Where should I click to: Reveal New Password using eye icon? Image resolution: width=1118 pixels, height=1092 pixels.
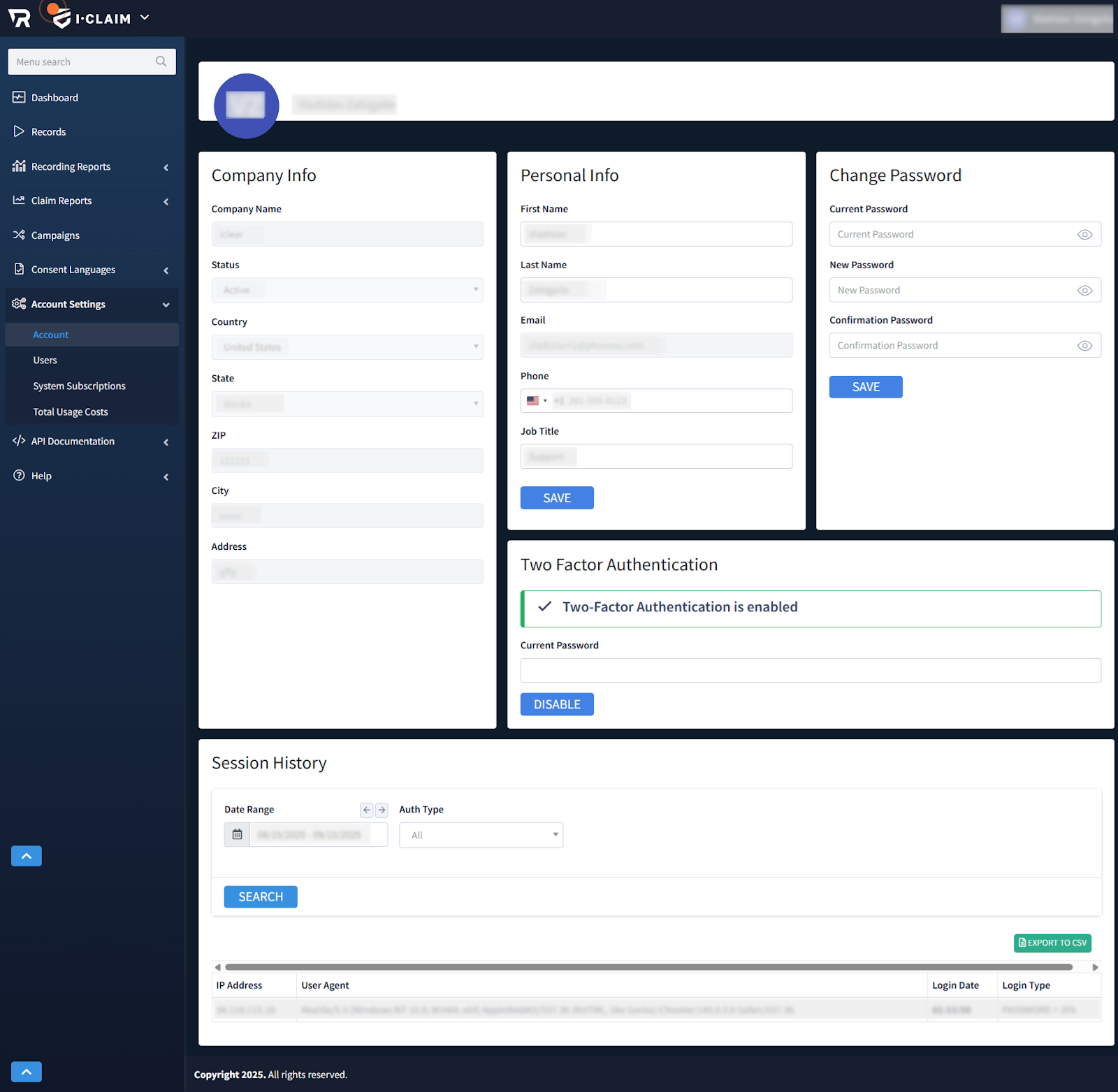(1084, 291)
